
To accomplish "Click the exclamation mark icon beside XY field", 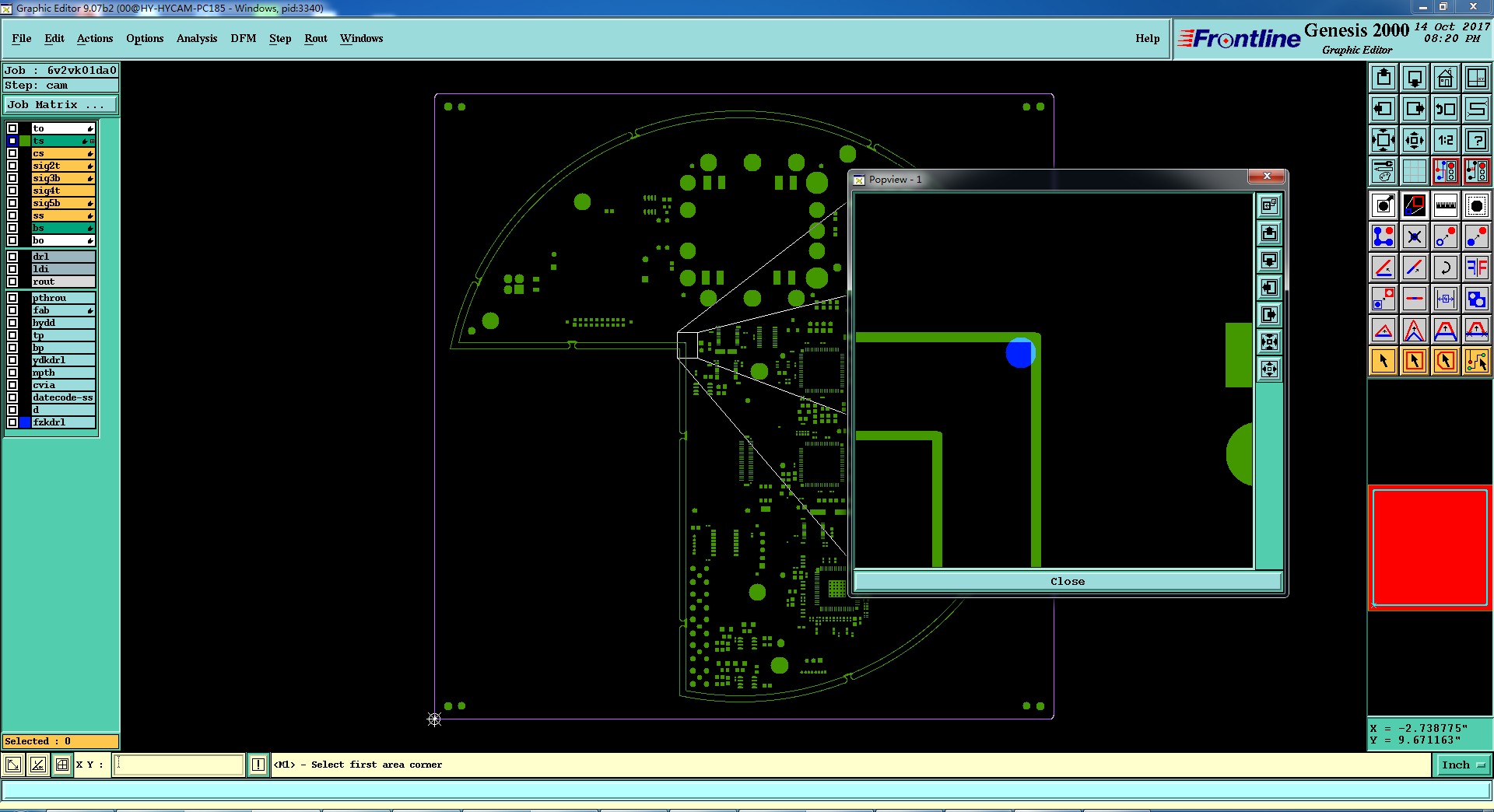I will [x=258, y=765].
